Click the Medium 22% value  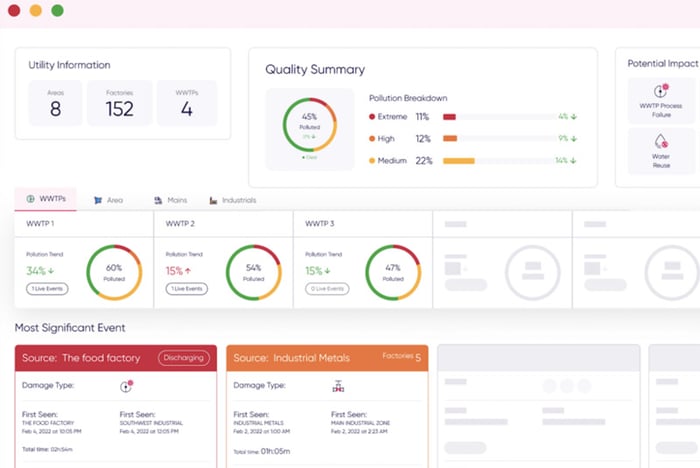[424, 160]
